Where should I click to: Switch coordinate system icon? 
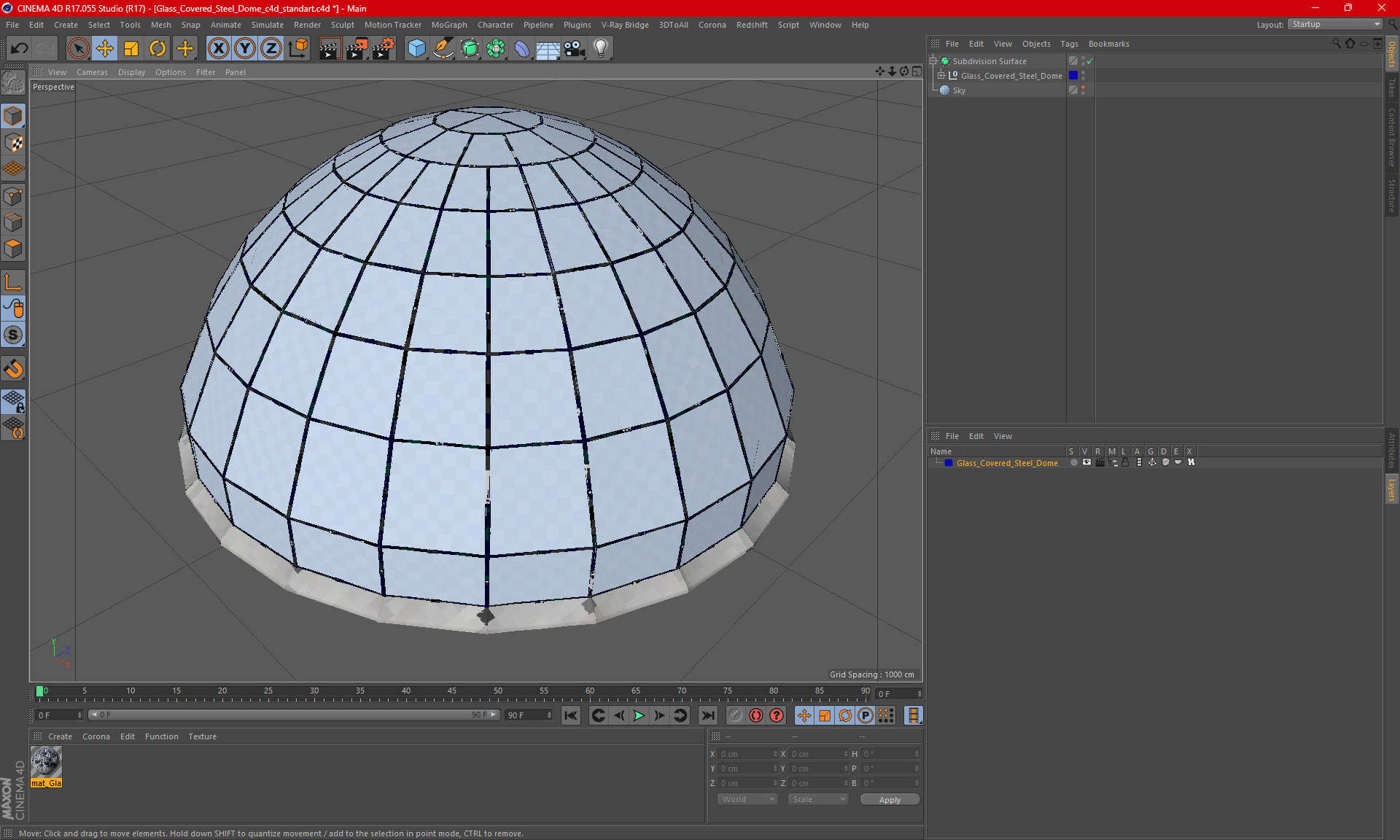pos(297,49)
